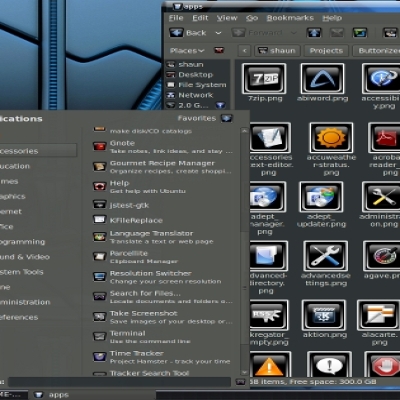Open the File menu

[x=176, y=18]
